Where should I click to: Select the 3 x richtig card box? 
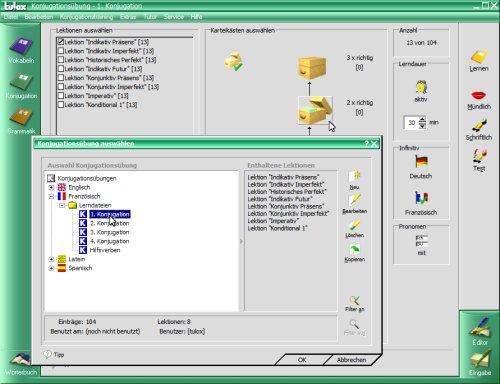click(x=312, y=68)
